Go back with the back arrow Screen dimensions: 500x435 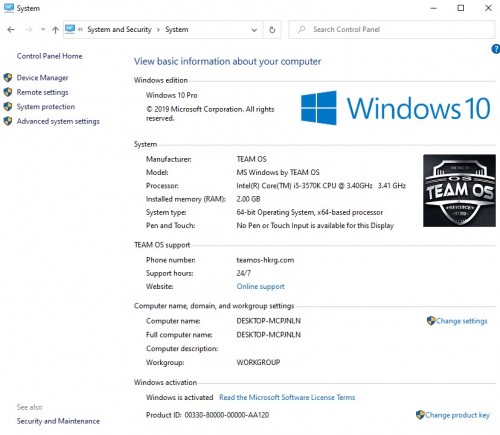11,30
